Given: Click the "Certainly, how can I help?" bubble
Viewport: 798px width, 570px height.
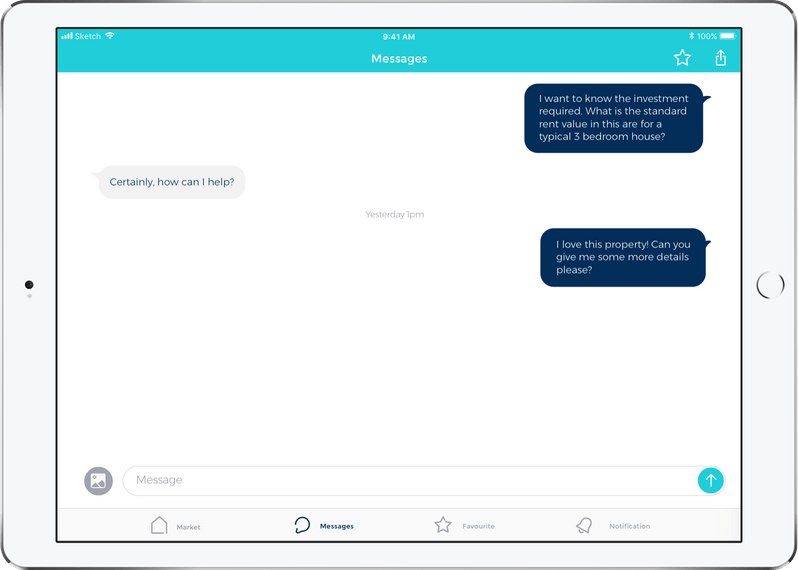Looking at the screenshot, I should click(x=172, y=182).
